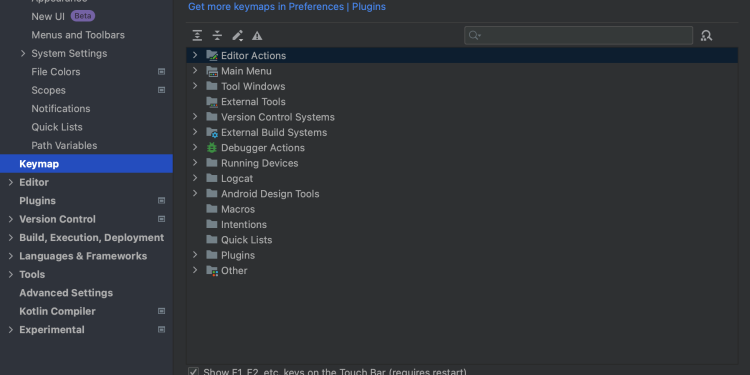Image resolution: width=750 pixels, height=375 pixels.
Task: Select New UI Beta settings page
Action: [x=63, y=16]
